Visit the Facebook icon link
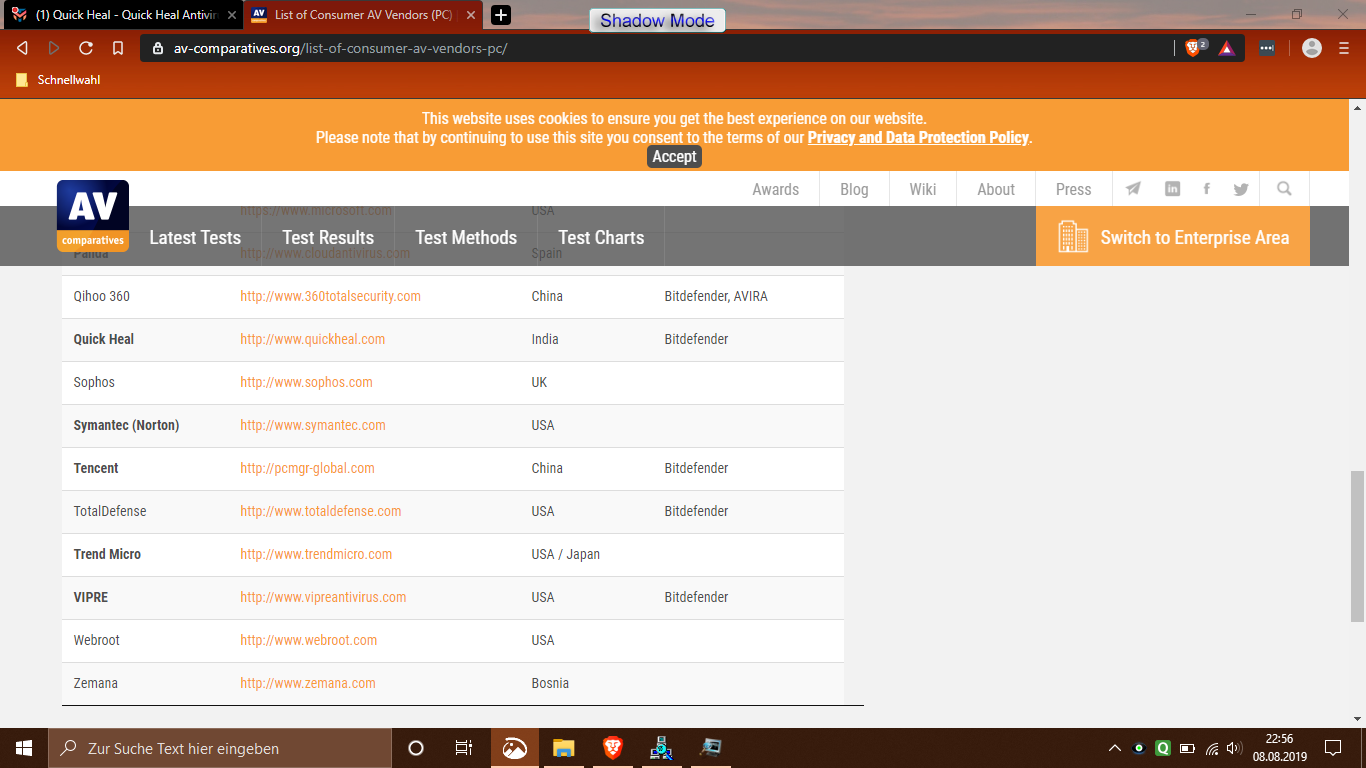 1207,189
